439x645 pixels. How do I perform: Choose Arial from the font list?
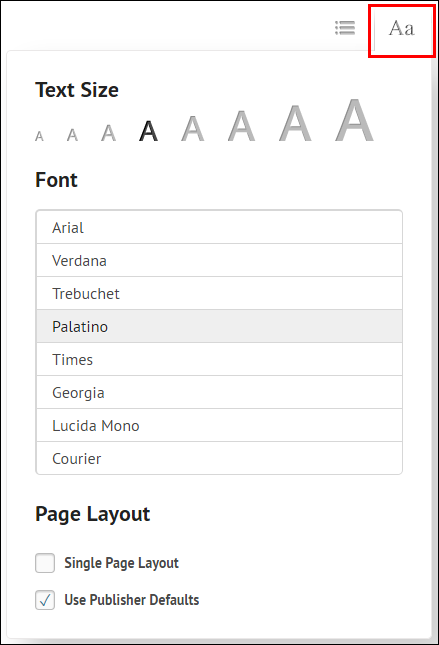pos(219,227)
